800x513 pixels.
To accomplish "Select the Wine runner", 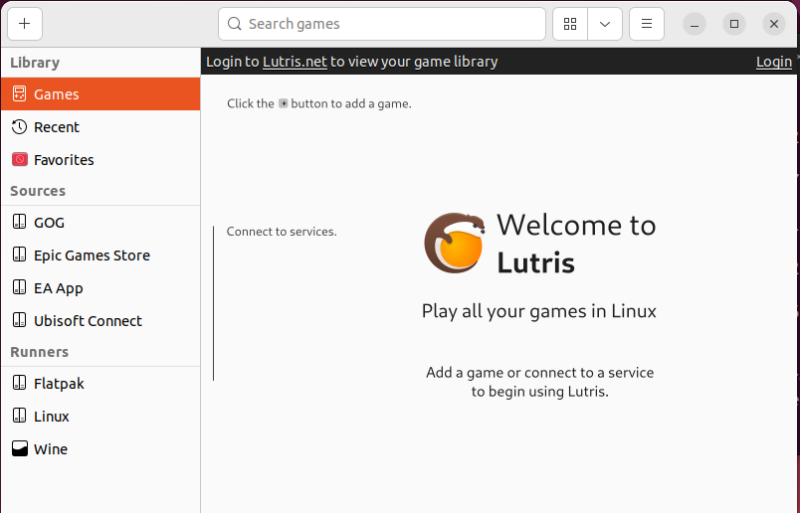I will (x=101, y=449).
